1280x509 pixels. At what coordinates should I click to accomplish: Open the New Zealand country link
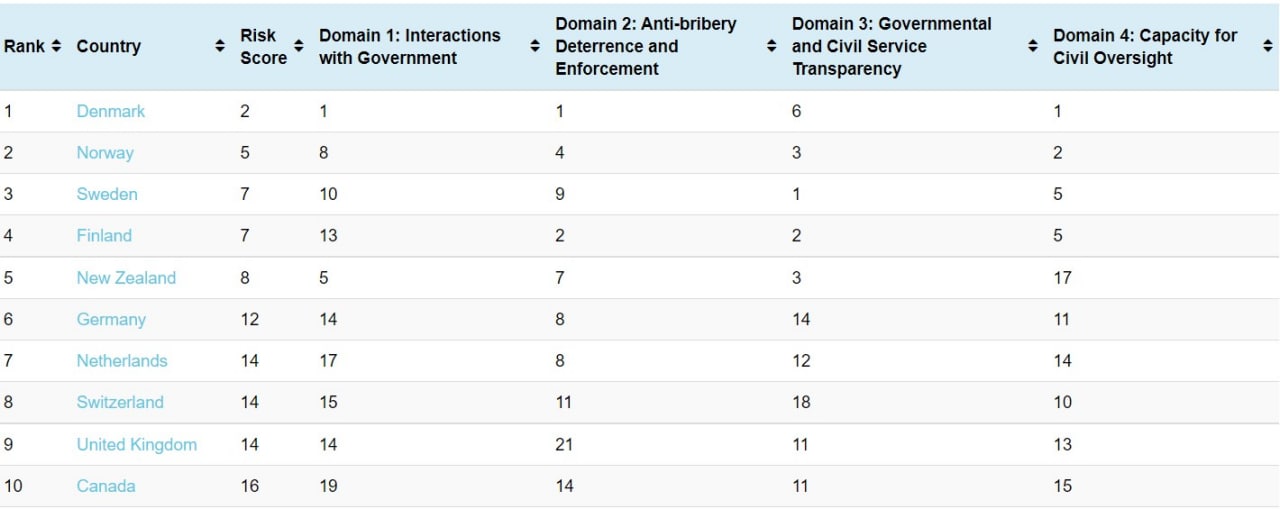126,278
